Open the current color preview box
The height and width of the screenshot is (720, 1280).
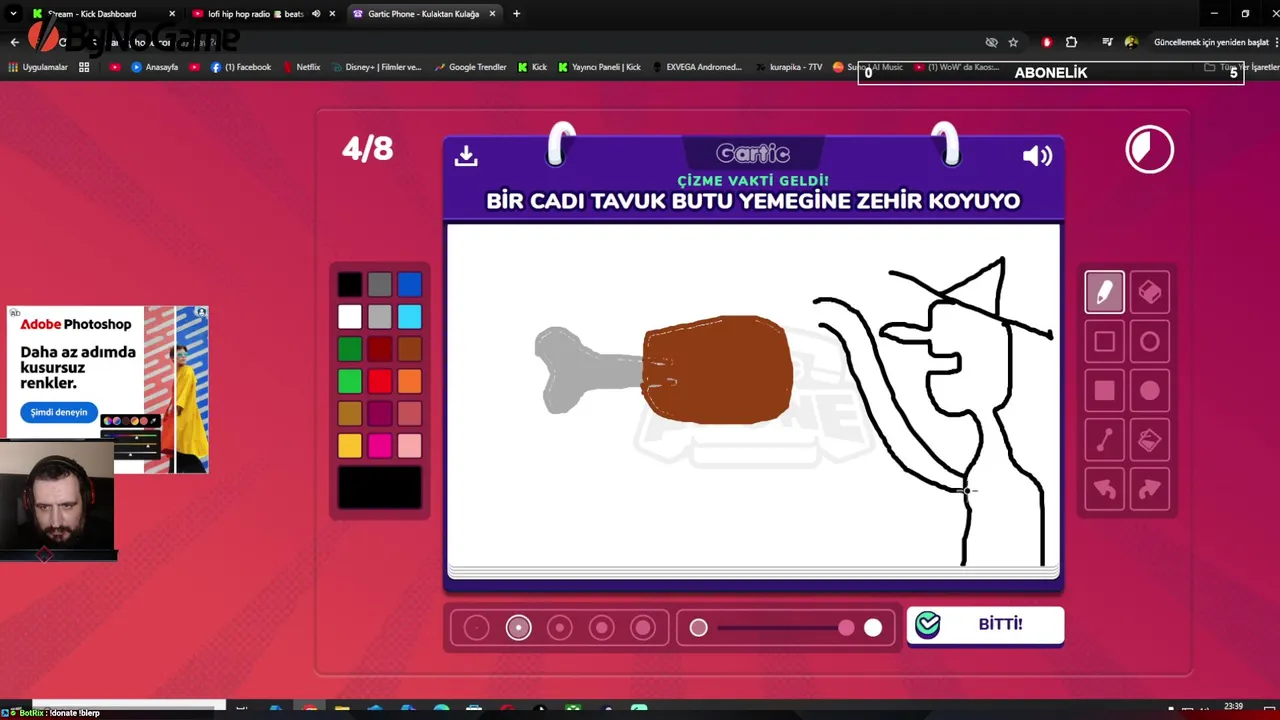[x=379, y=488]
